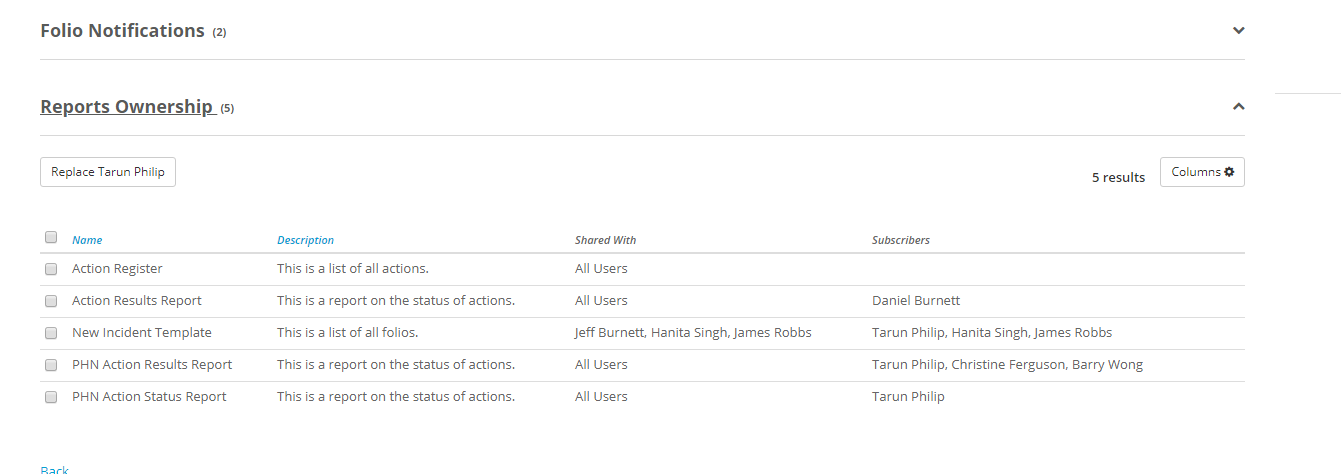This screenshot has height=474, width=1341.
Task: Sort table by Description column header
Action: tap(305, 240)
